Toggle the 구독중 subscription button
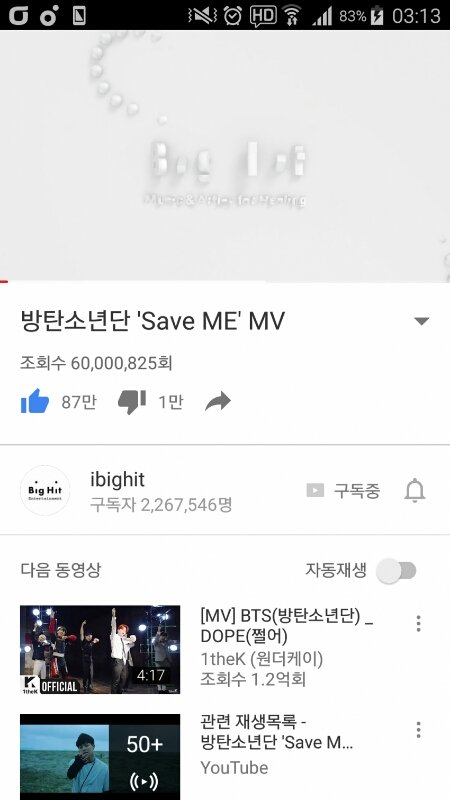The image size is (450, 800). click(x=343, y=490)
